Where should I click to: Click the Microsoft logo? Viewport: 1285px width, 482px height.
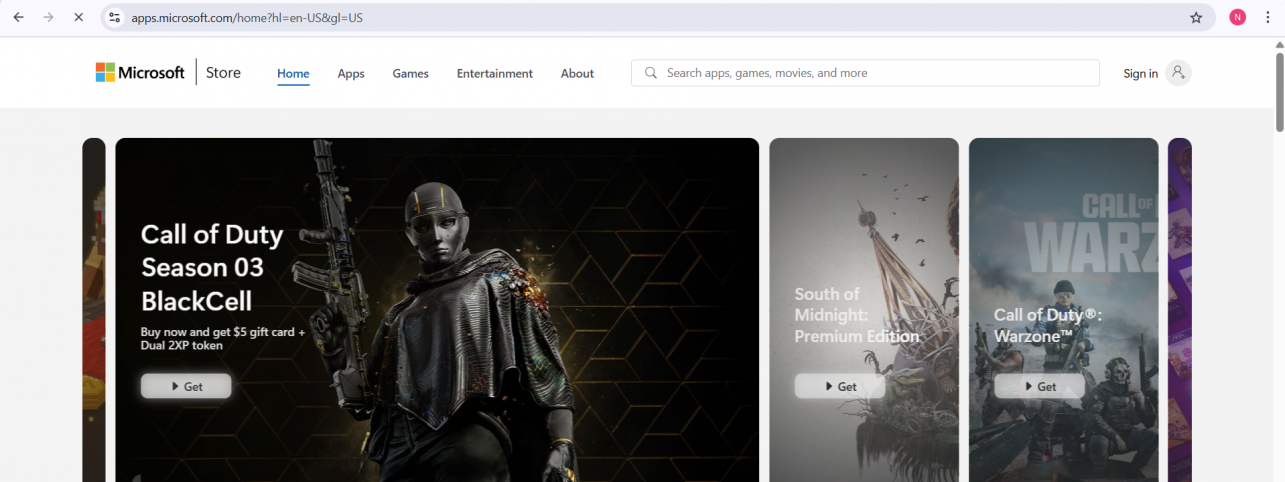tap(140, 72)
